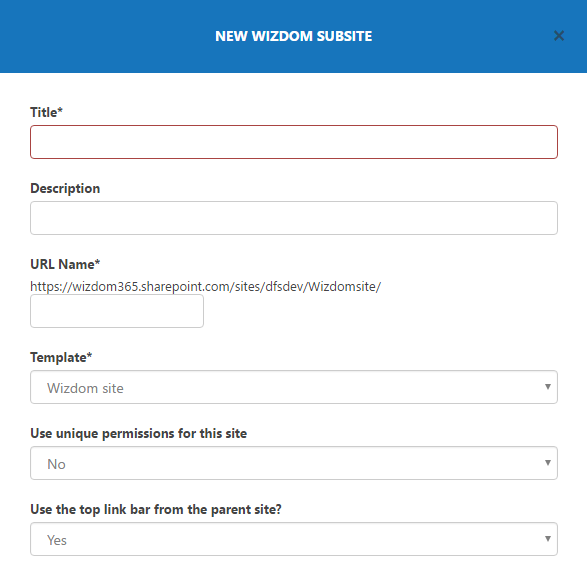
Task: Focus the Title text field
Action: tap(294, 142)
